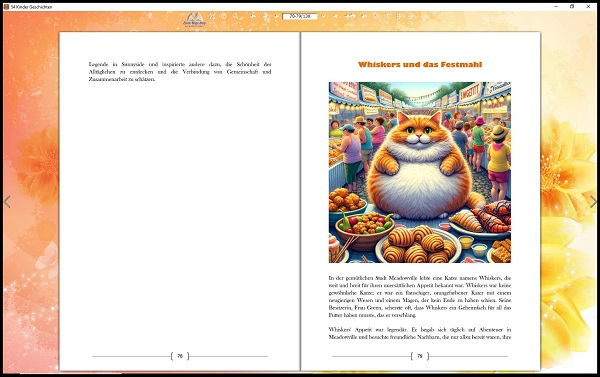This screenshot has width=600, height=377.
Task: Click the page number 79 footer
Action: point(420,356)
